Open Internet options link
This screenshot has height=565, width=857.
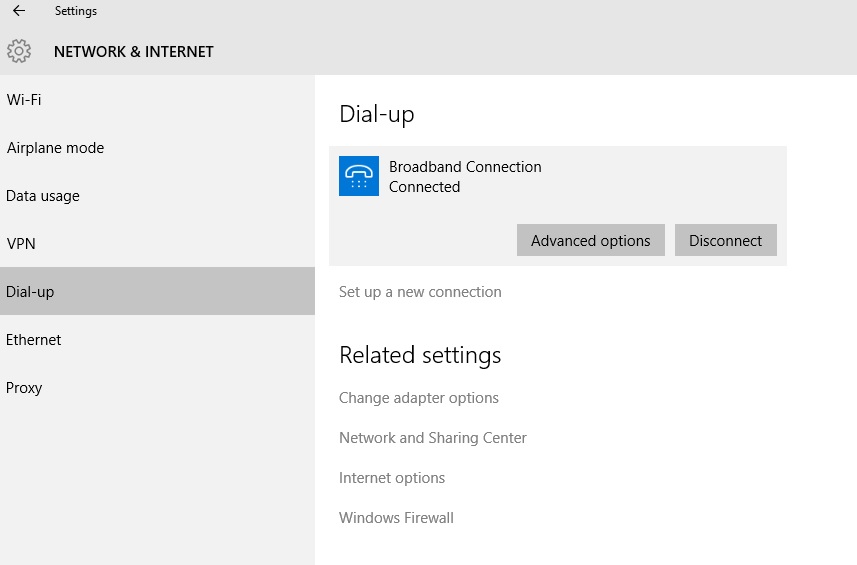(392, 478)
